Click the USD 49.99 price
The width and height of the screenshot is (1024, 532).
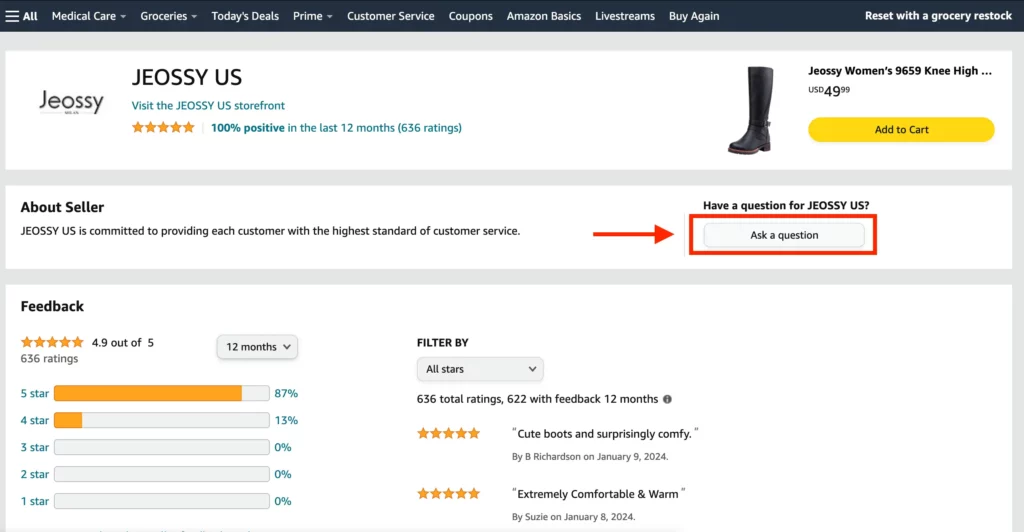point(829,91)
